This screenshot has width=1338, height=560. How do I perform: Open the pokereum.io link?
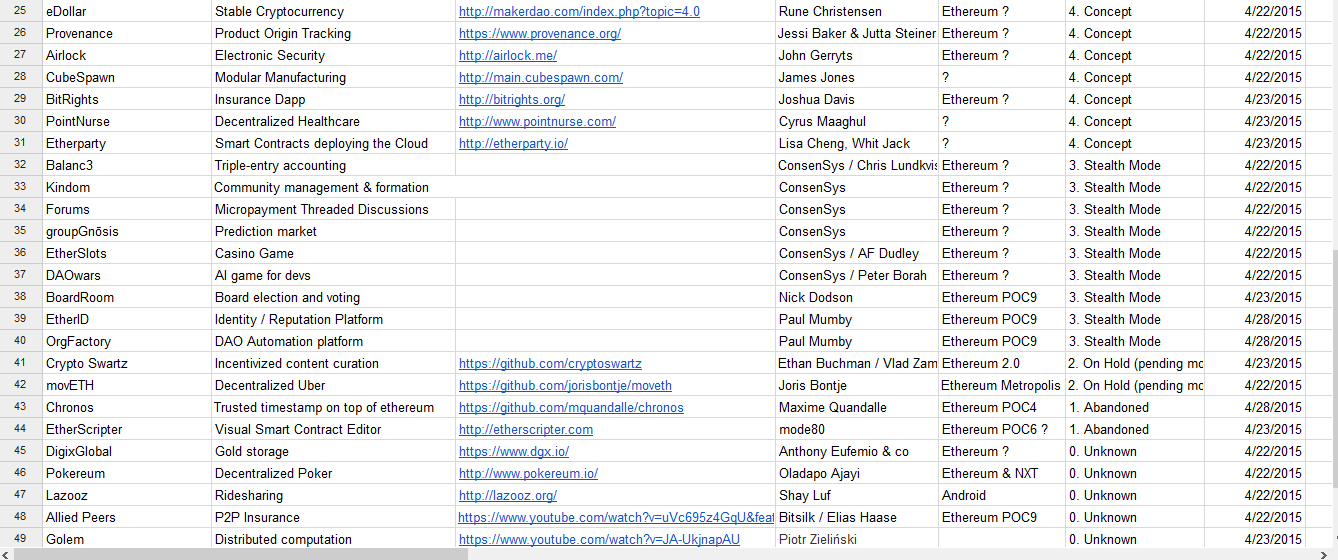click(528, 474)
